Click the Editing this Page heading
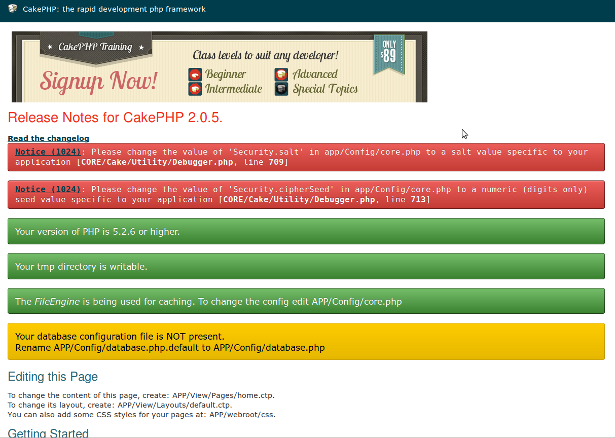This screenshot has width=615, height=438. click(x=52, y=377)
